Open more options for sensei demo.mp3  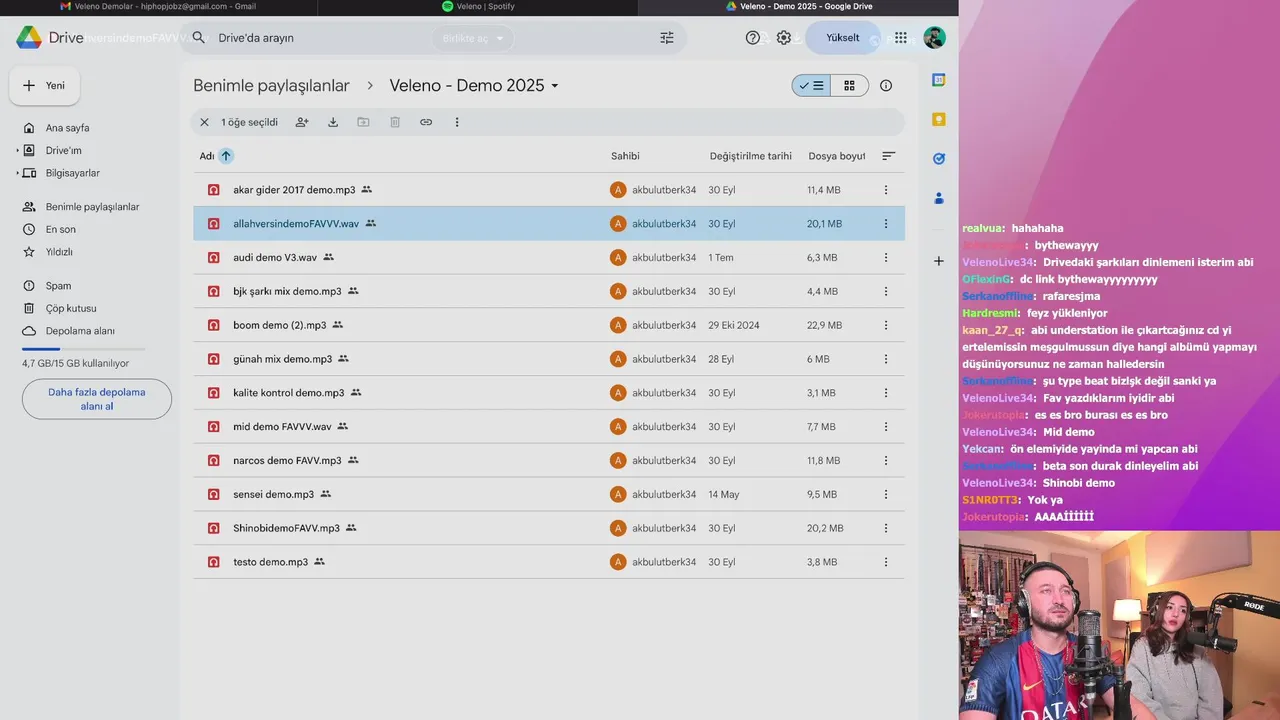pyautogui.click(x=886, y=494)
